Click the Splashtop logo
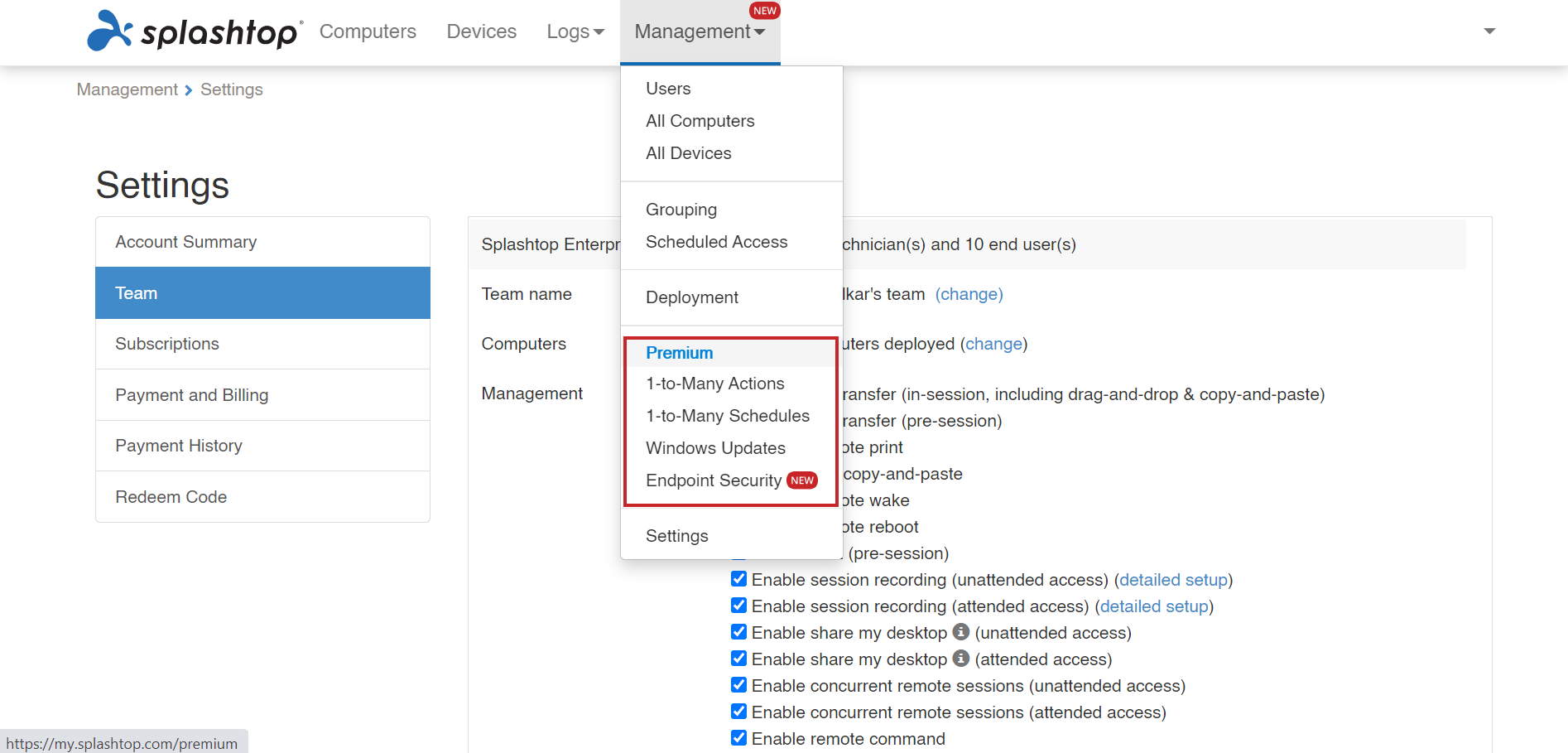The image size is (1568, 753). click(194, 31)
